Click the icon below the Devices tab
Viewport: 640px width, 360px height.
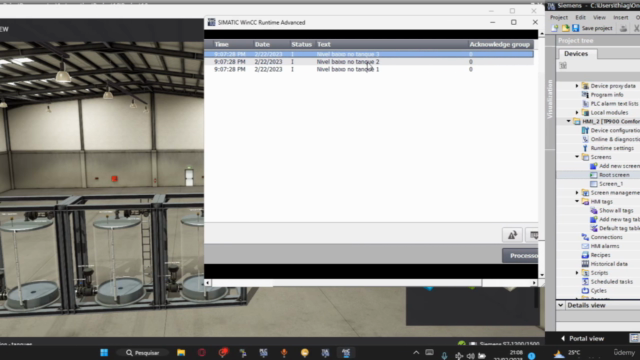pyautogui.click(x=563, y=65)
